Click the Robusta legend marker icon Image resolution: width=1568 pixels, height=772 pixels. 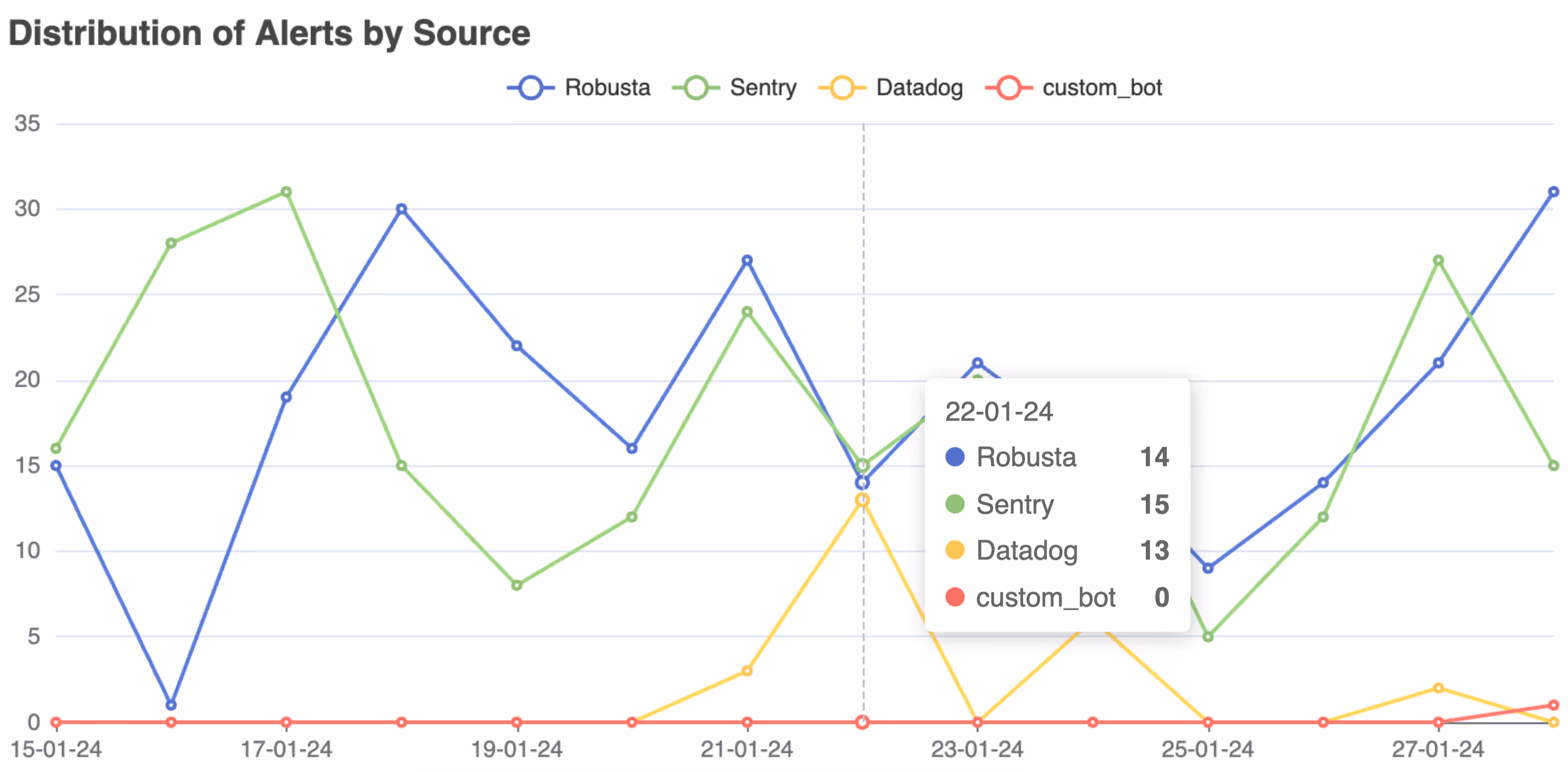[x=530, y=88]
